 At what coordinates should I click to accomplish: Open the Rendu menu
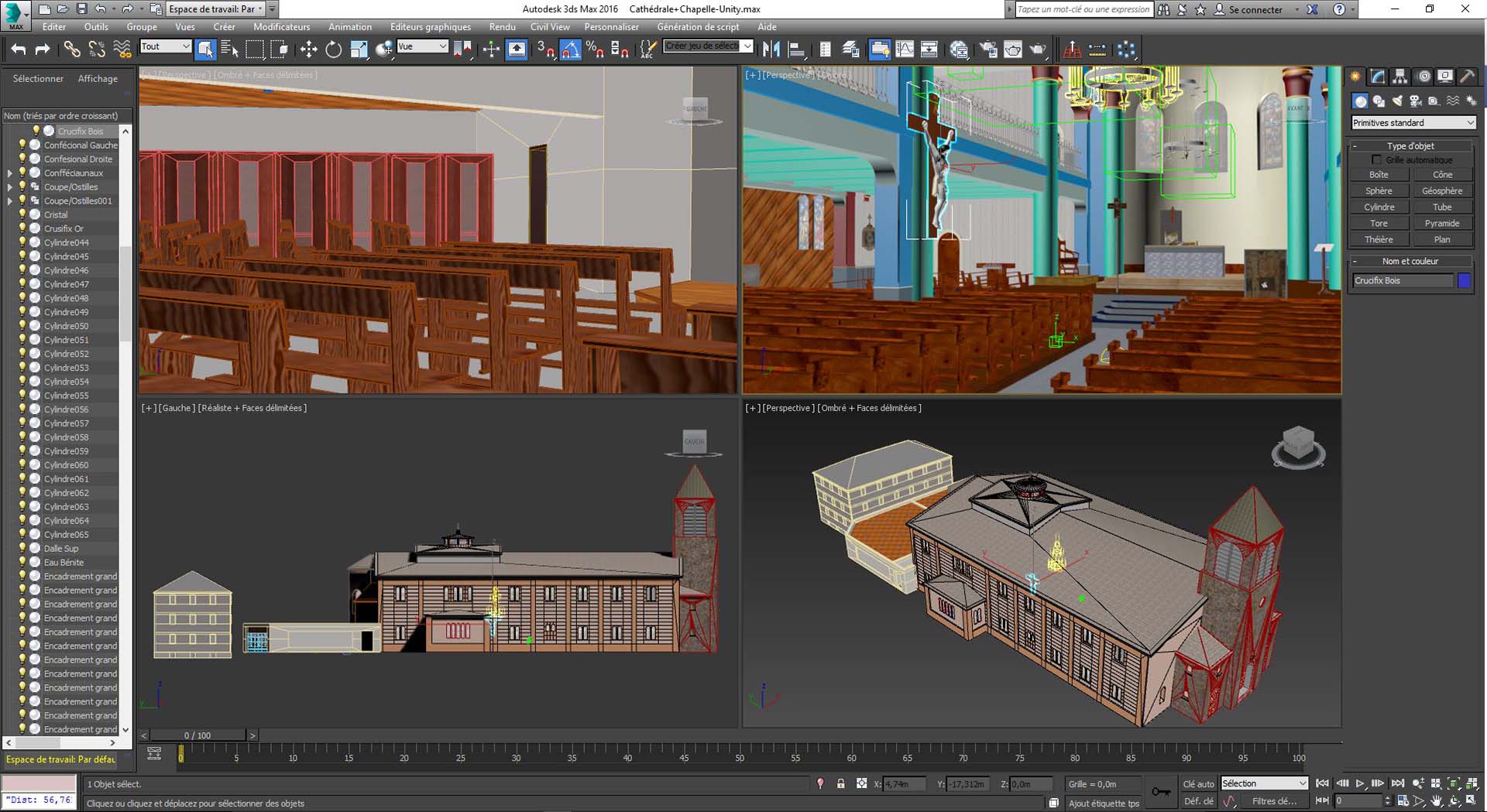[x=502, y=26]
